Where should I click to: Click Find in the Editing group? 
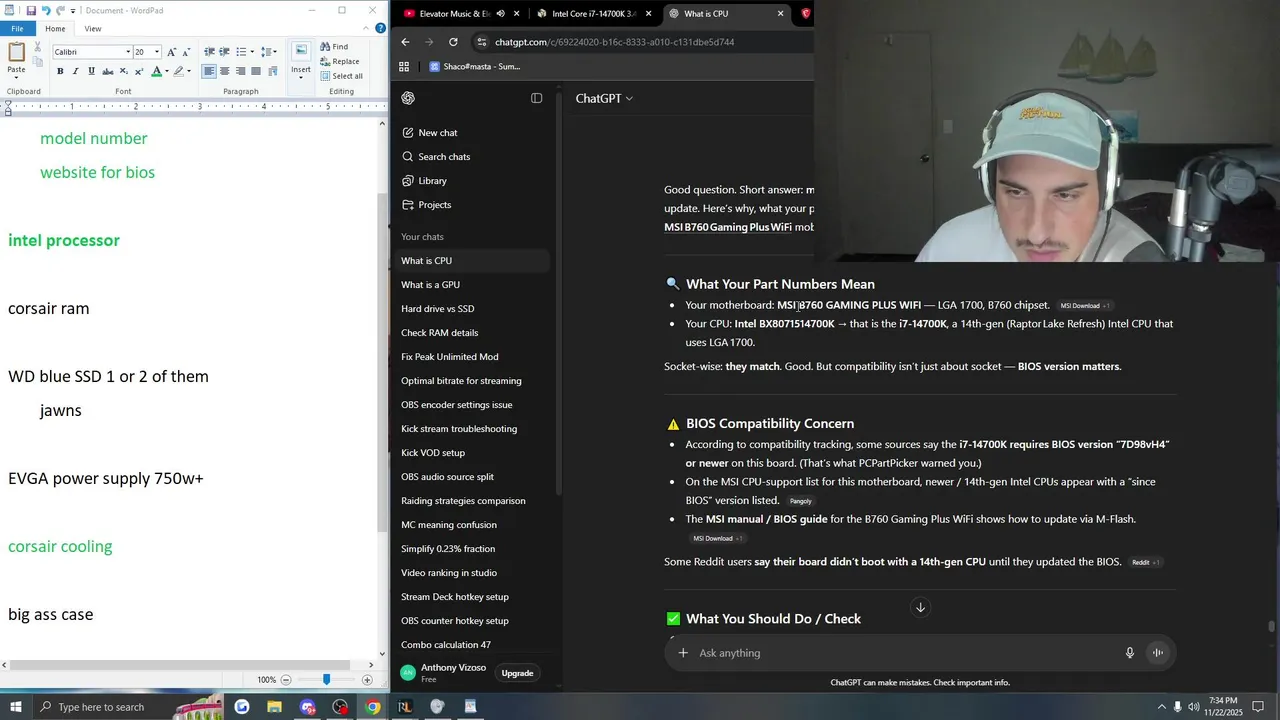334,47
